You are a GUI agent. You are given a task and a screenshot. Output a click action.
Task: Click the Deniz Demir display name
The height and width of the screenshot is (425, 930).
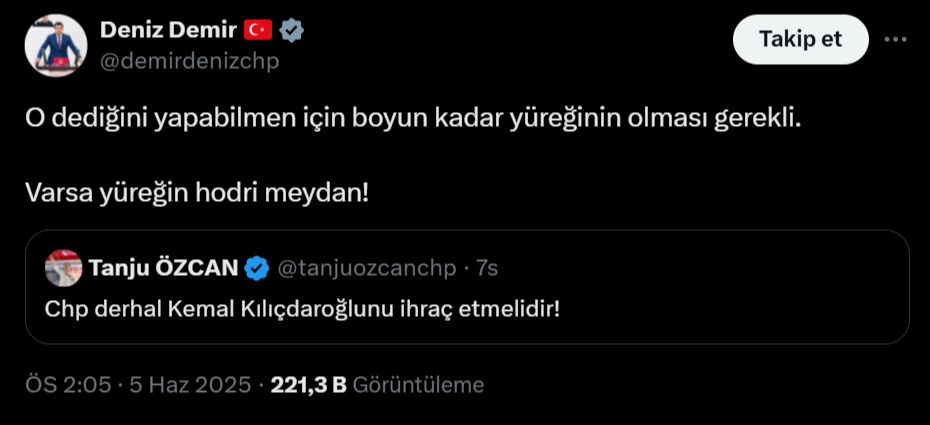point(167,31)
